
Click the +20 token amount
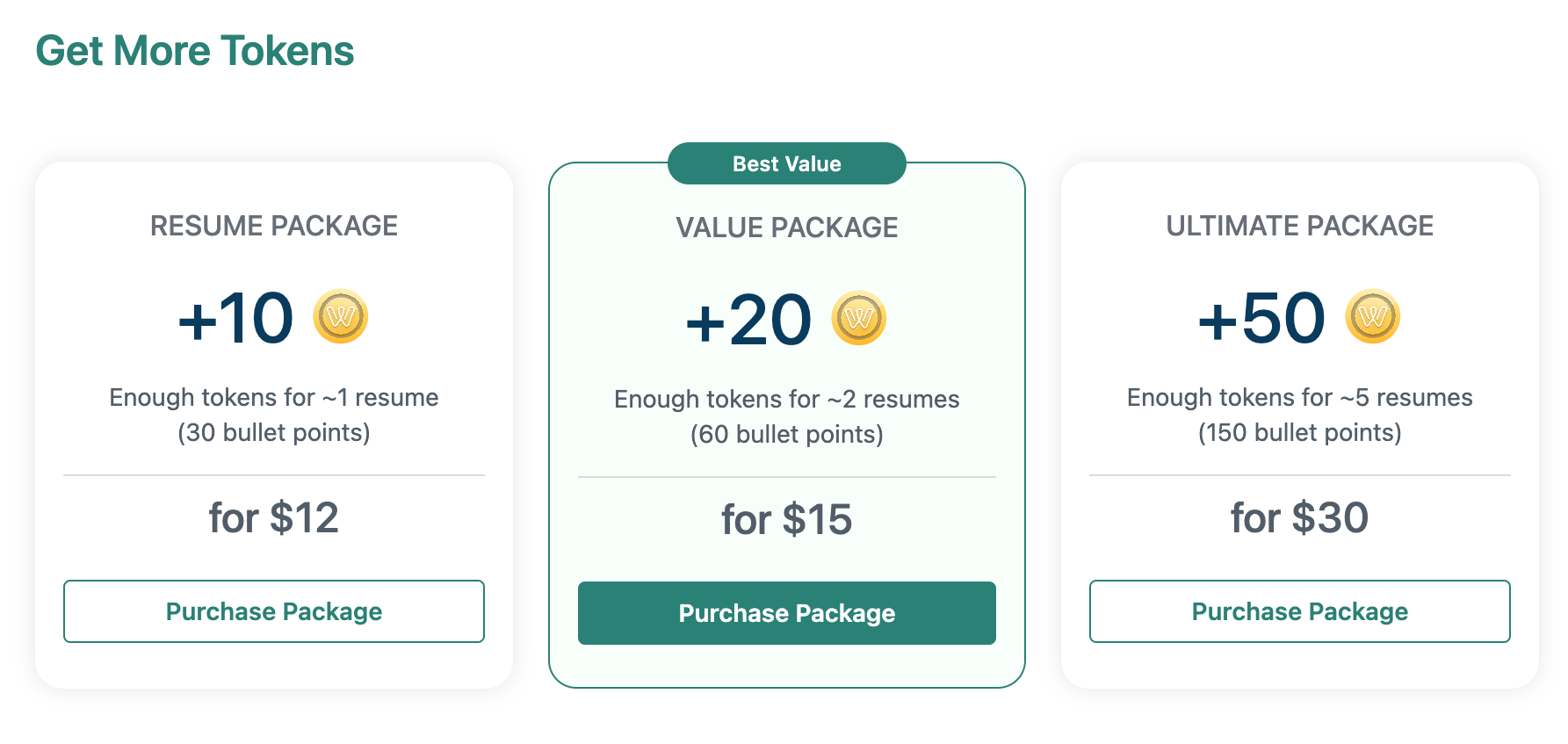tap(748, 320)
